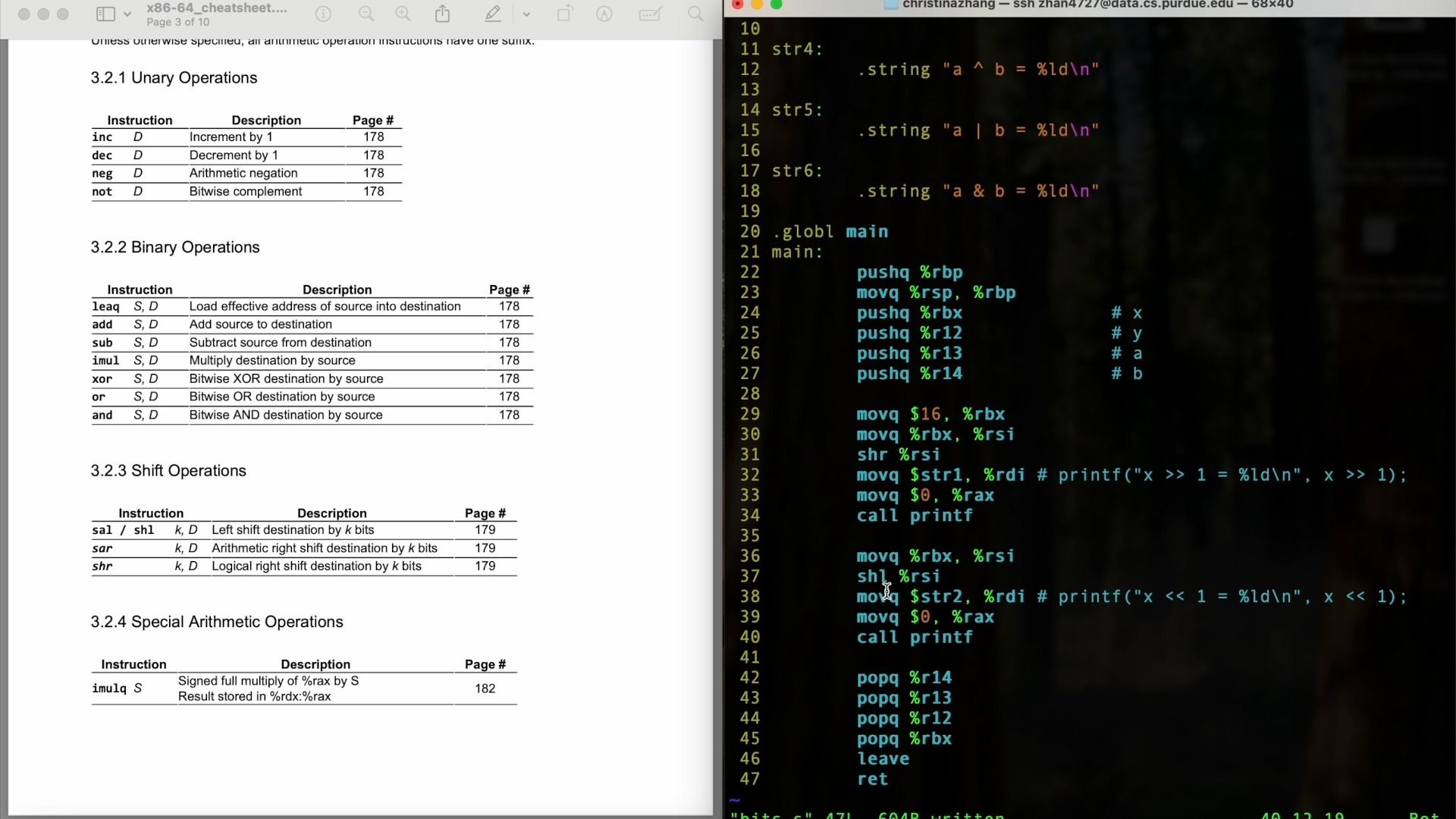Minimize the terminal with yellow button
Image resolution: width=1456 pixels, height=819 pixels.
point(757,5)
